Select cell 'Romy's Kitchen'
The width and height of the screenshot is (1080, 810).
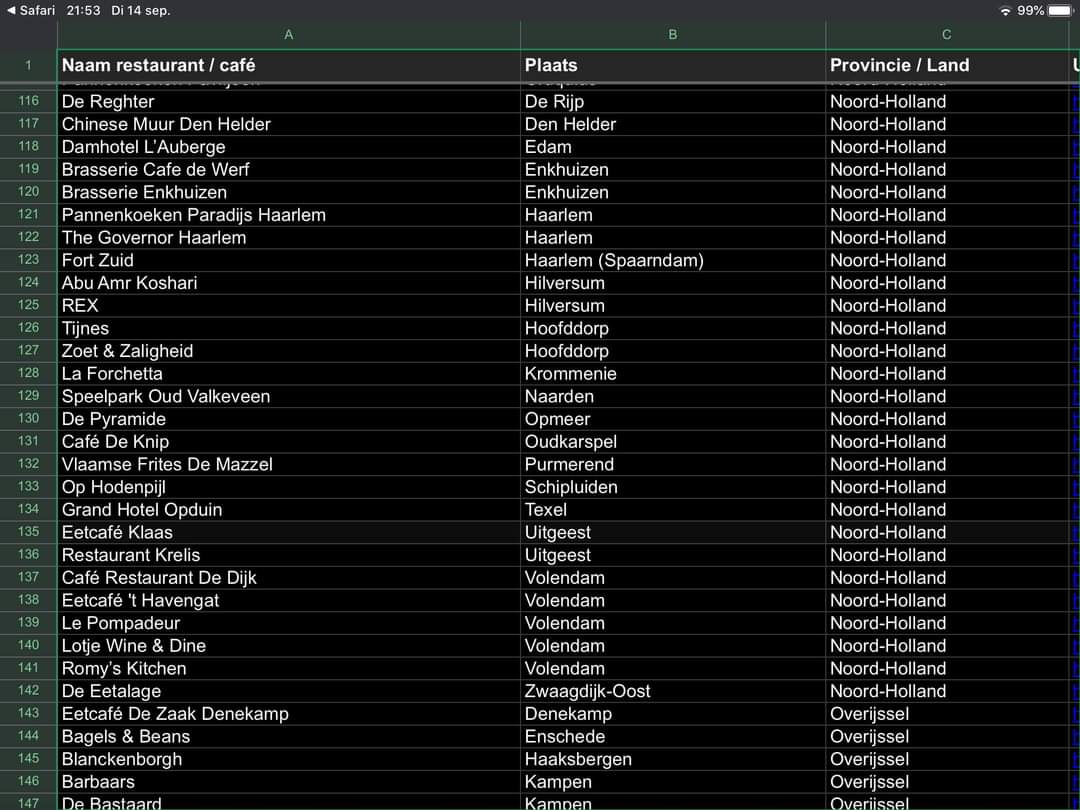(x=289, y=669)
